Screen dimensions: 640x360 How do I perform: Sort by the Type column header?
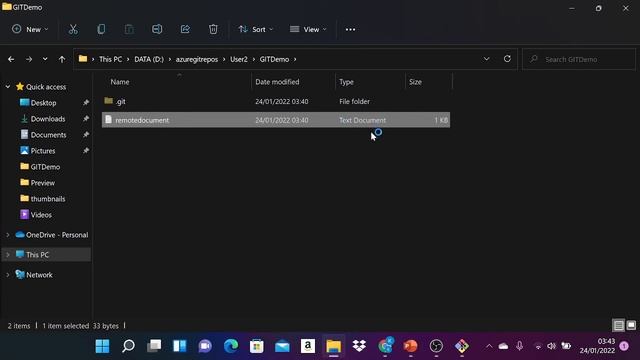[x=370, y=82]
